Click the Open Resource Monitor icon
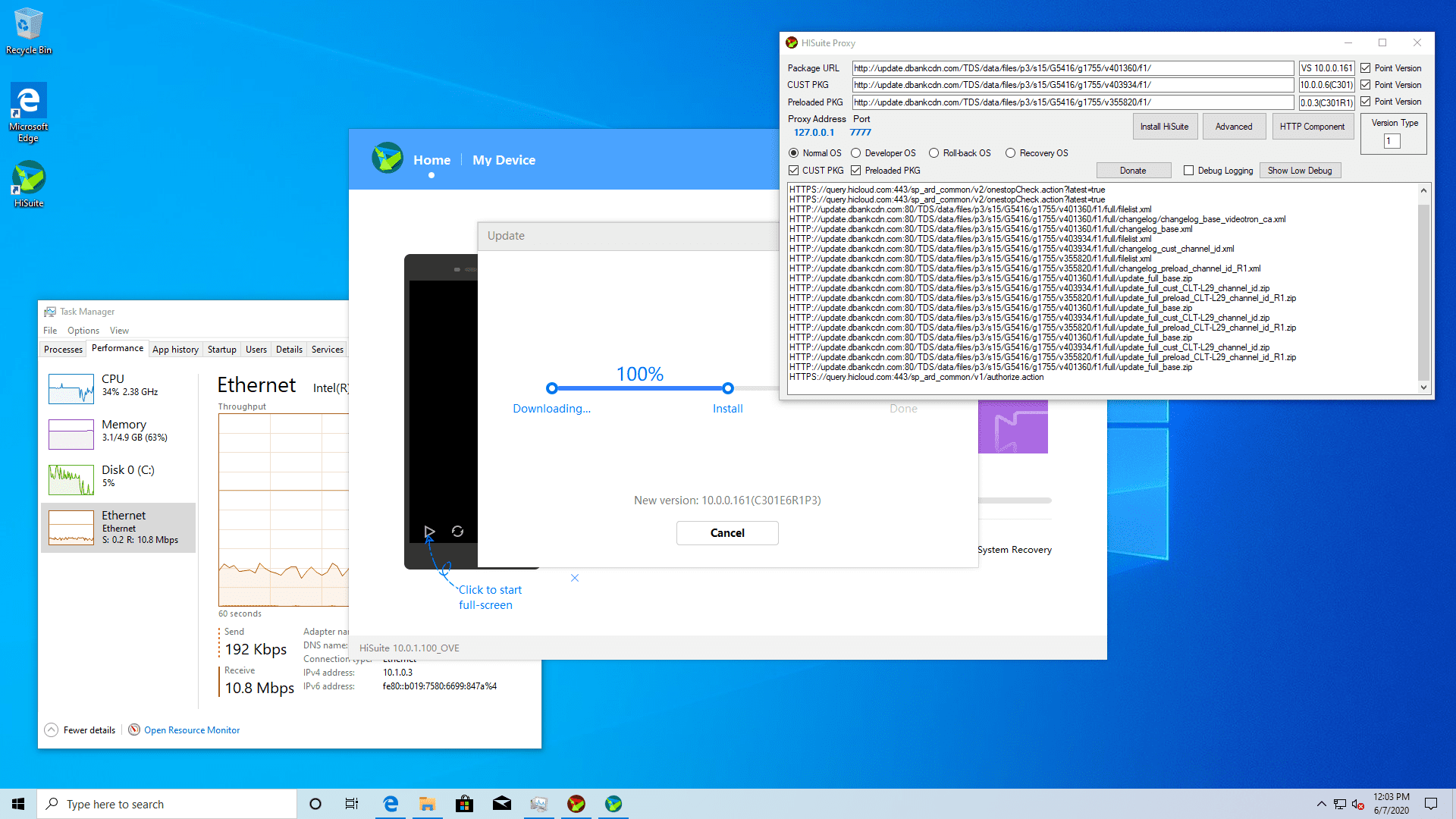Image resolution: width=1456 pixels, height=819 pixels. tap(134, 730)
